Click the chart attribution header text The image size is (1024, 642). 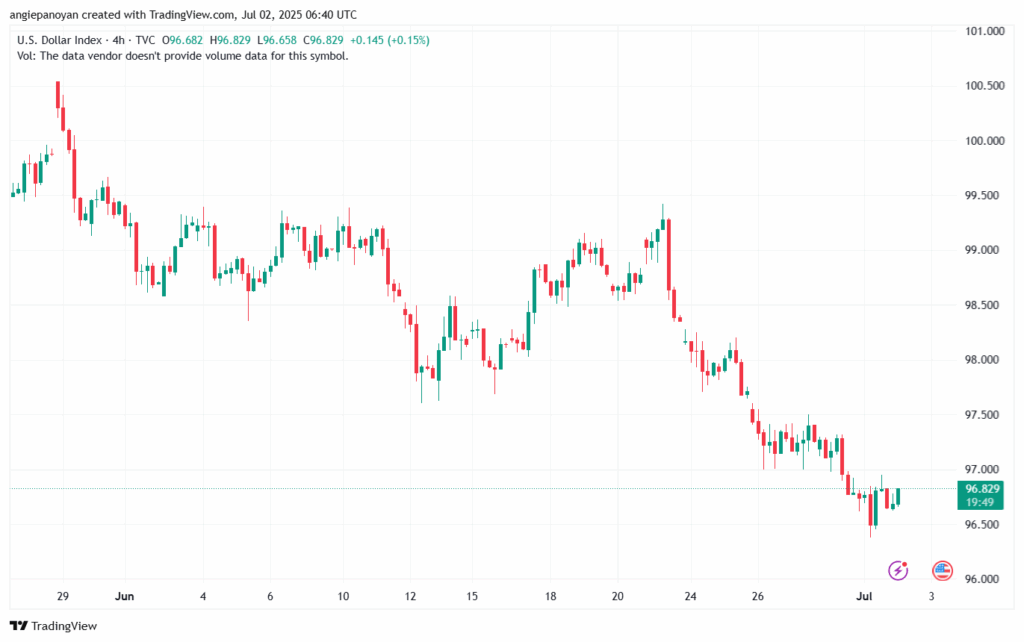tap(183, 14)
